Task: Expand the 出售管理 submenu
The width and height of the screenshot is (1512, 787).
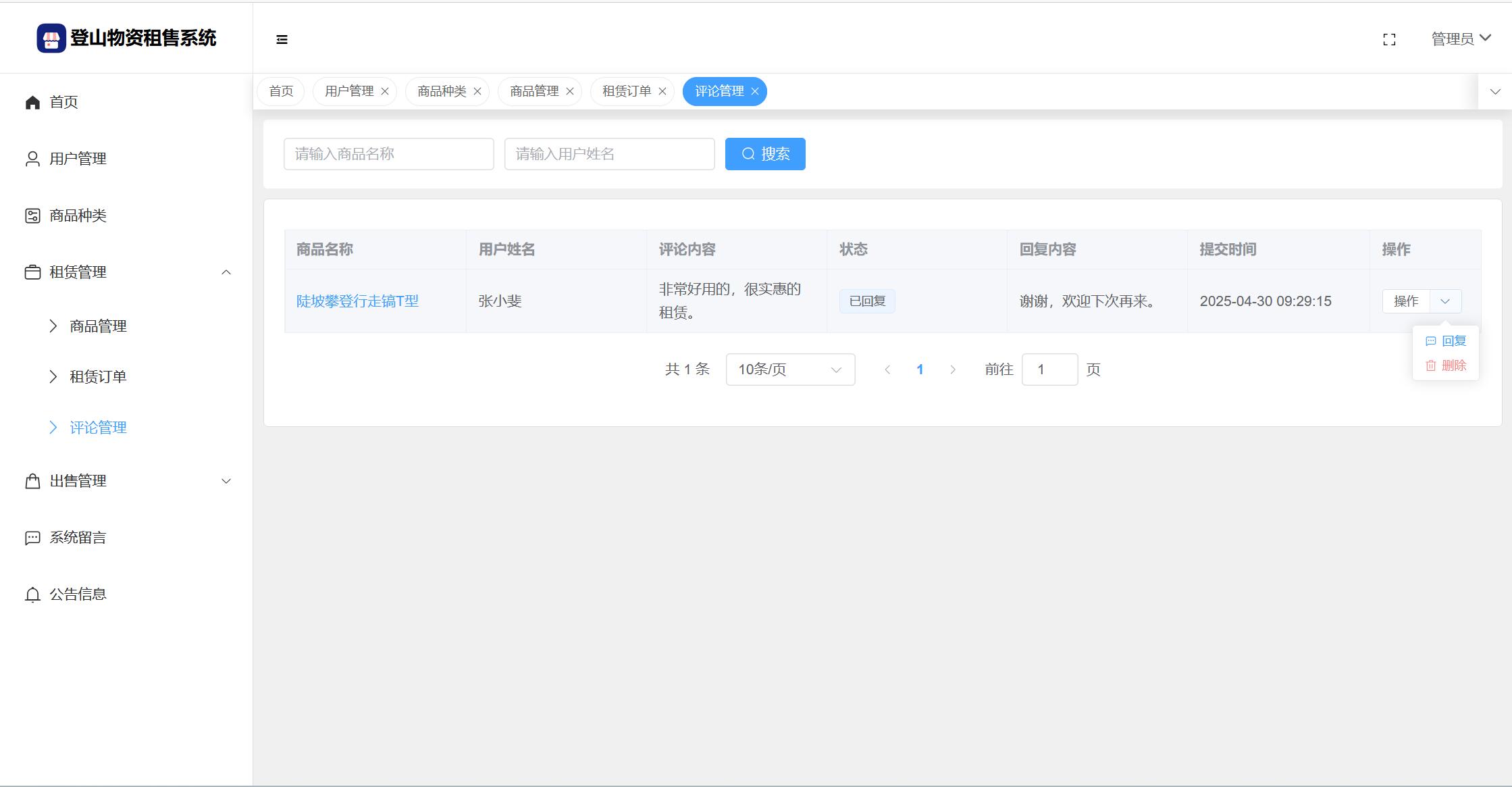Action: coord(226,481)
